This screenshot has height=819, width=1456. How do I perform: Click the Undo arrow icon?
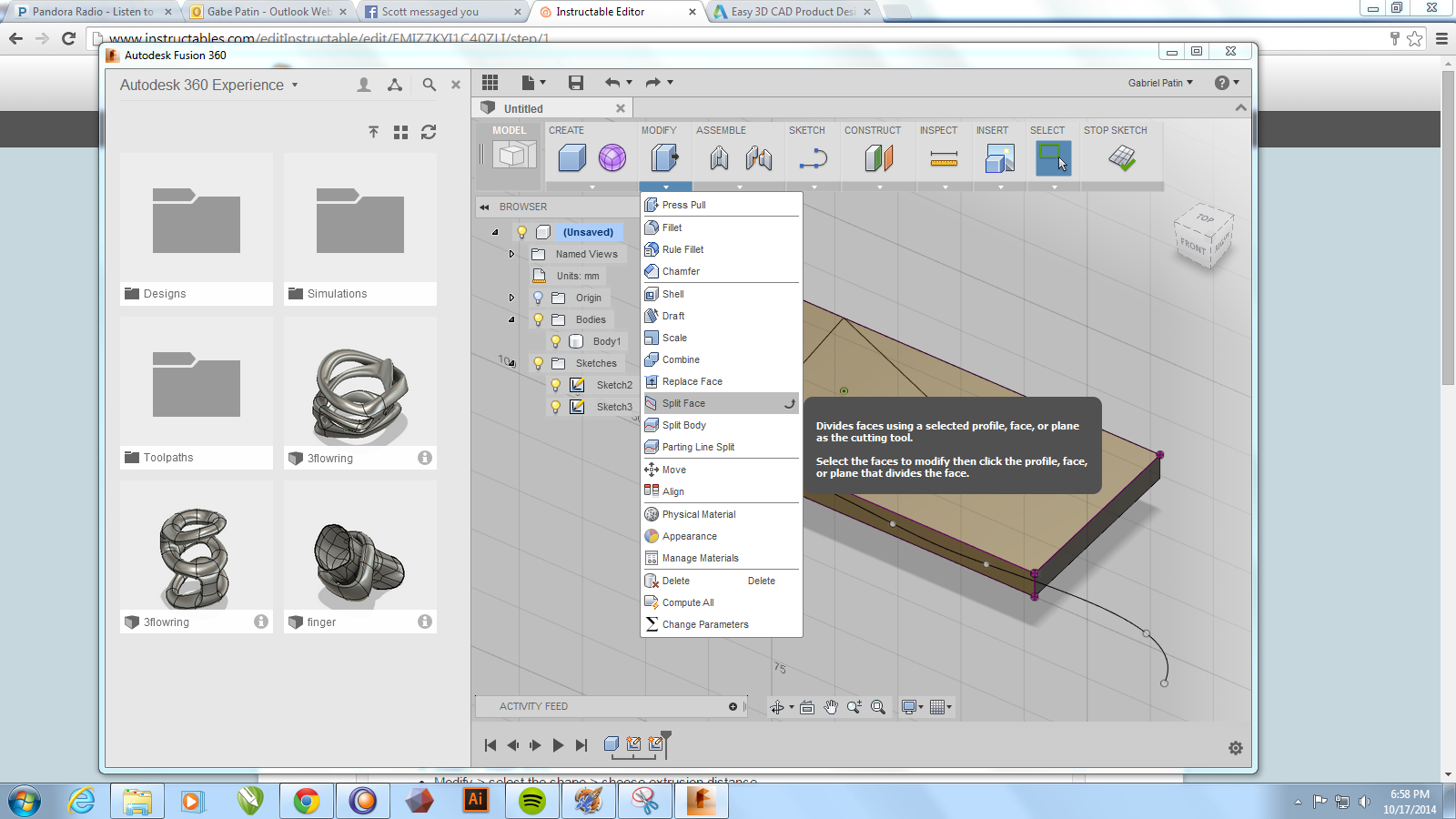(612, 83)
